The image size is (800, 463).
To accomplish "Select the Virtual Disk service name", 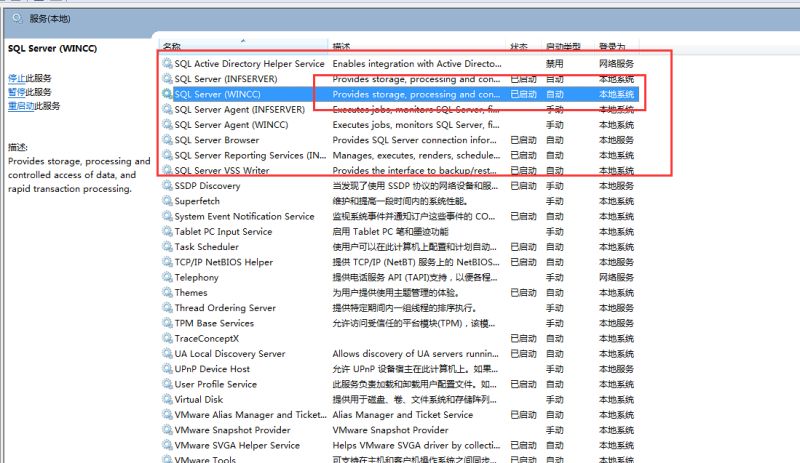I will pyautogui.click(x=198, y=399).
